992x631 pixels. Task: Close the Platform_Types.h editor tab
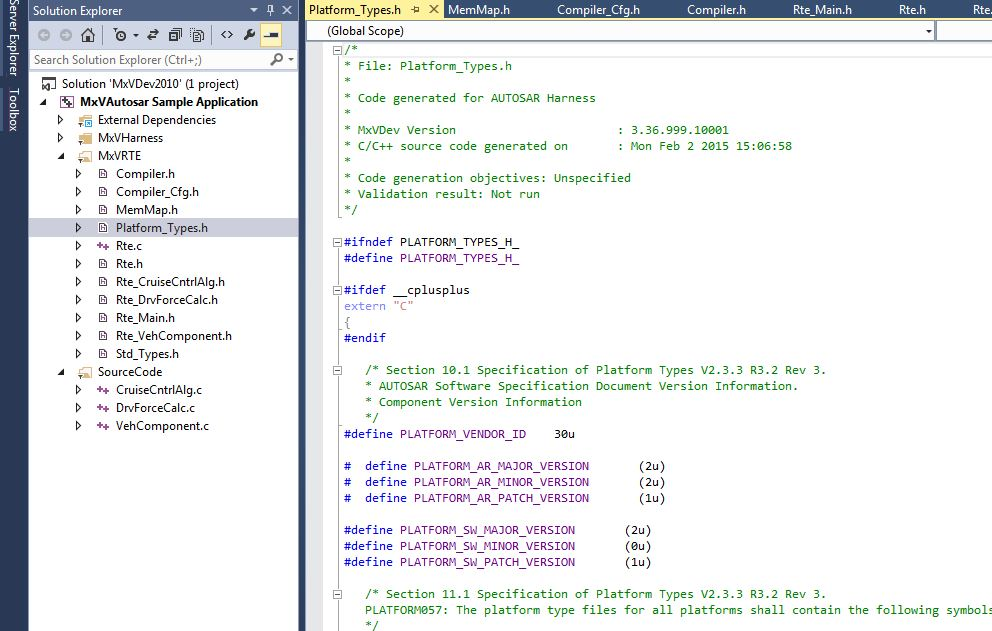[434, 9]
